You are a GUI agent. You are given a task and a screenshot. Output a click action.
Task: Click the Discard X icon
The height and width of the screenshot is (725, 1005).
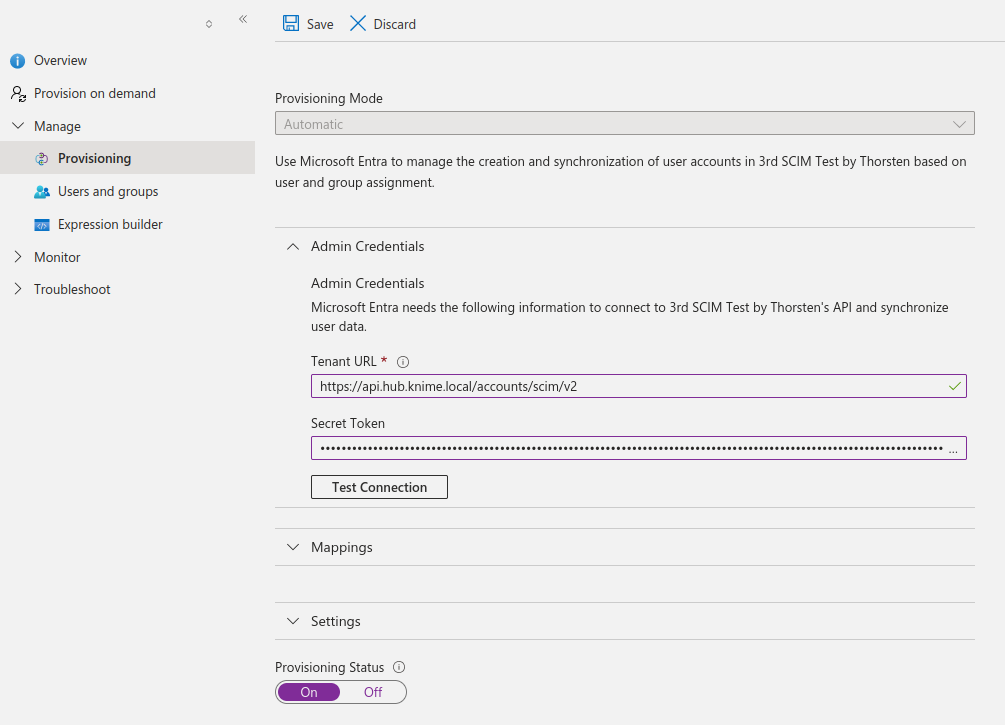point(358,24)
